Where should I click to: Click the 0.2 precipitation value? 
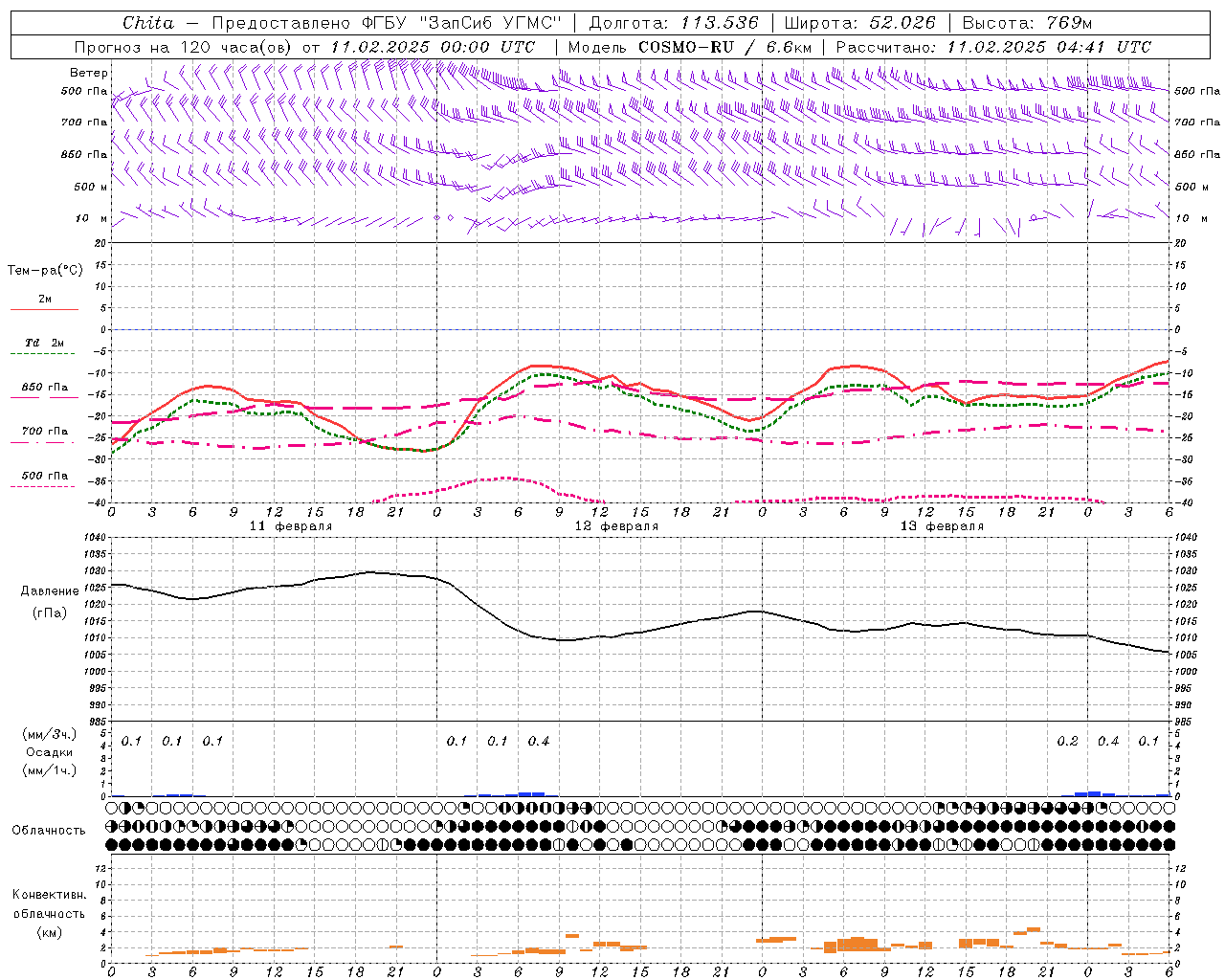point(1067,742)
